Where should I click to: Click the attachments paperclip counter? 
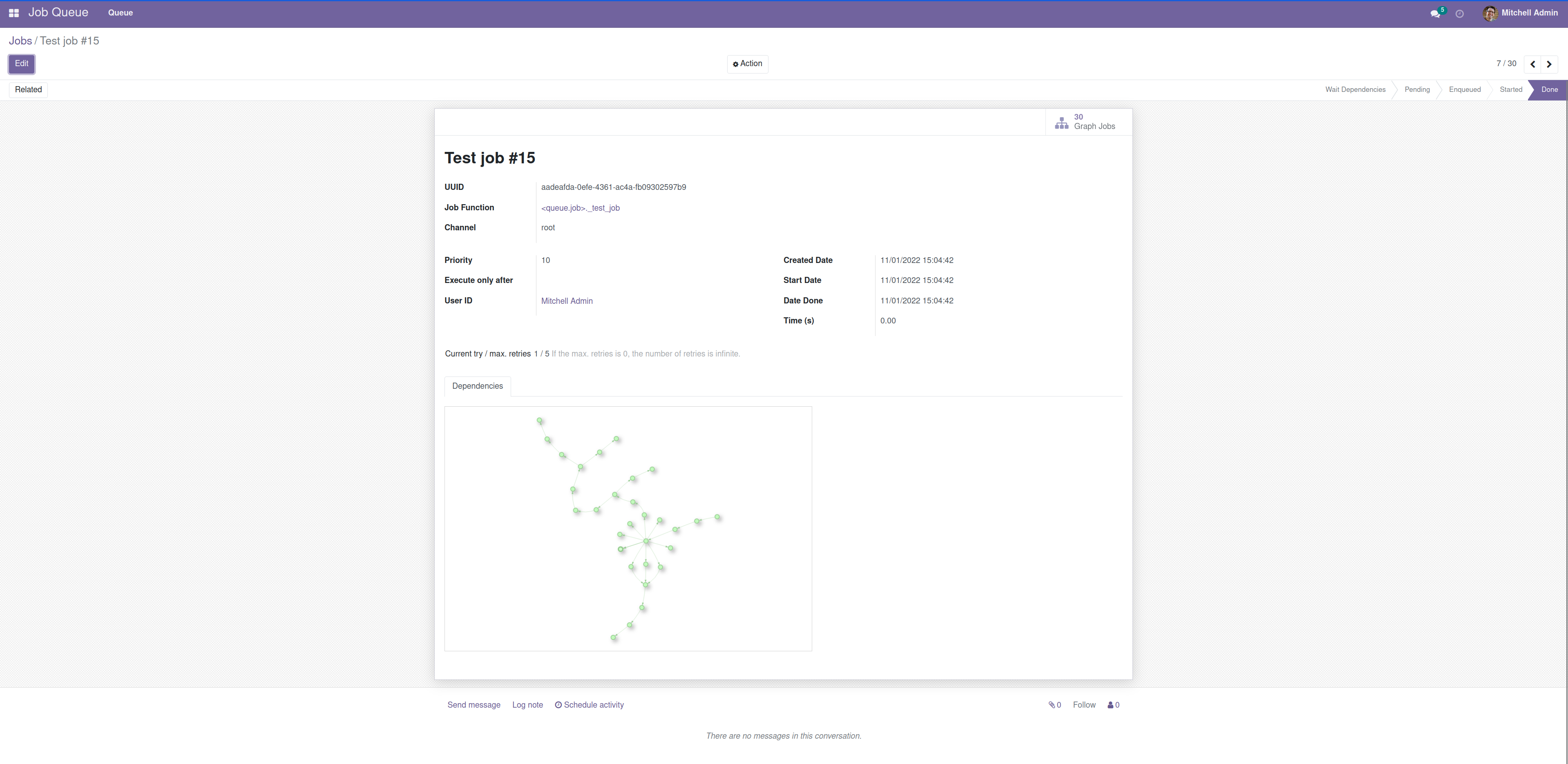[1054, 705]
